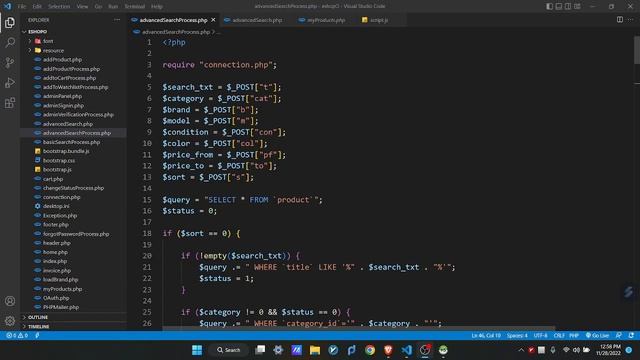Viewport: 640px width, 360px height.
Task: Click CRLF end-of-line selector
Action: (x=559, y=336)
